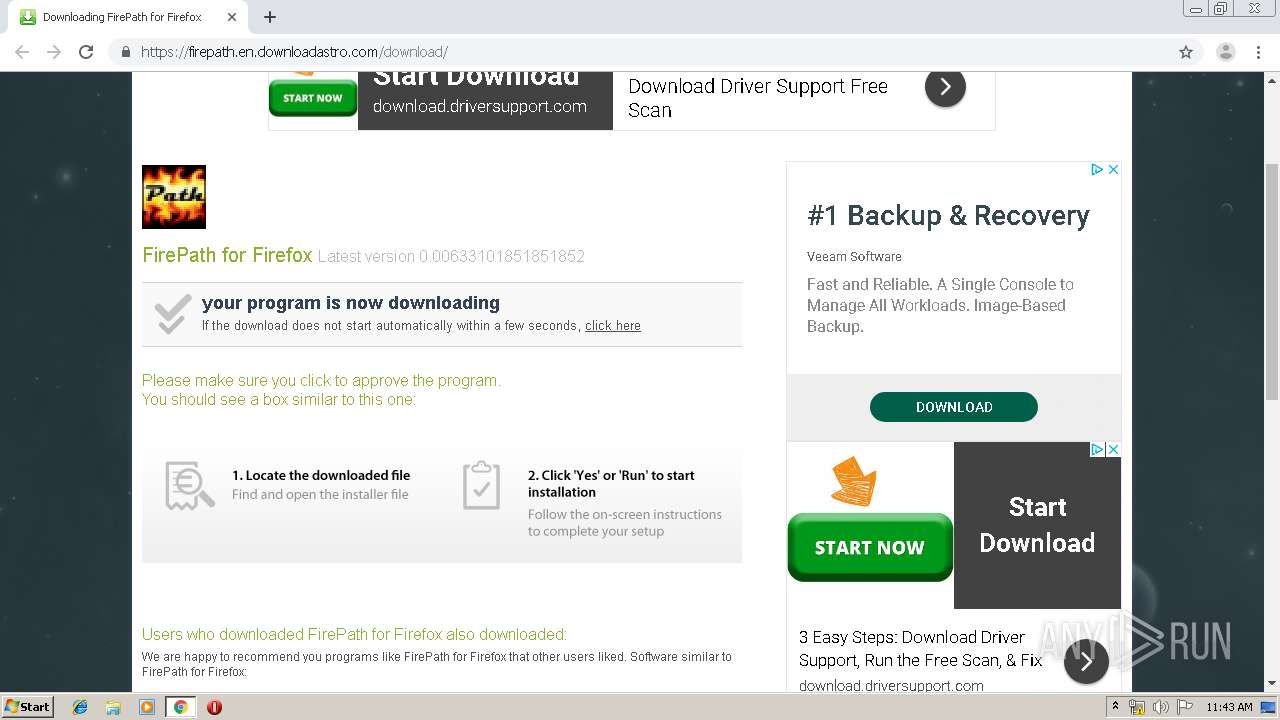This screenshot has width=1280, height=720.
Task: Click the green DOWNLOAD button in Veeam ad
Action: pos(954,407)
